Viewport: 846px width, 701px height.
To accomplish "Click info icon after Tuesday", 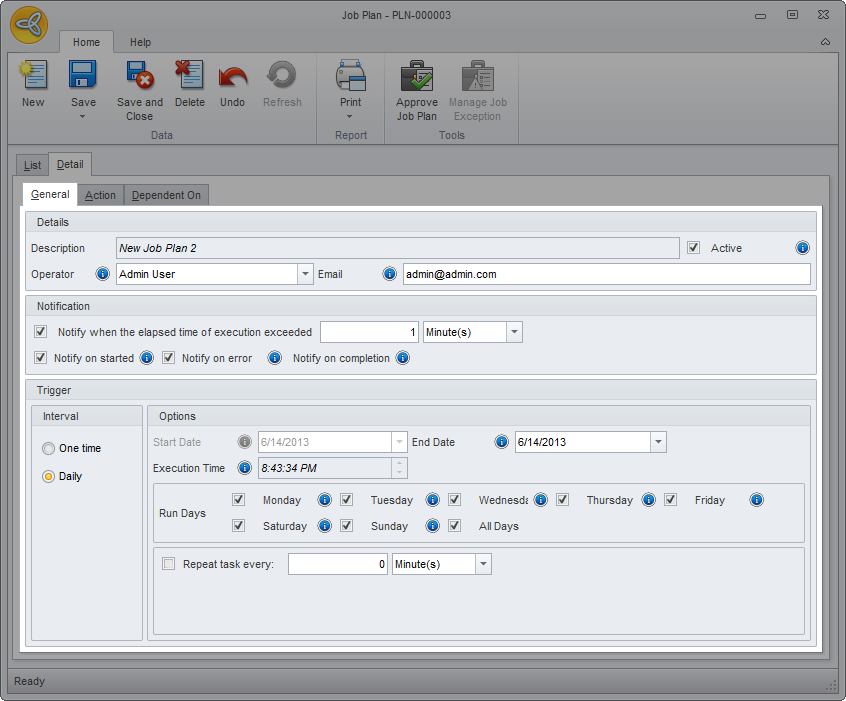I will point(433,500).
